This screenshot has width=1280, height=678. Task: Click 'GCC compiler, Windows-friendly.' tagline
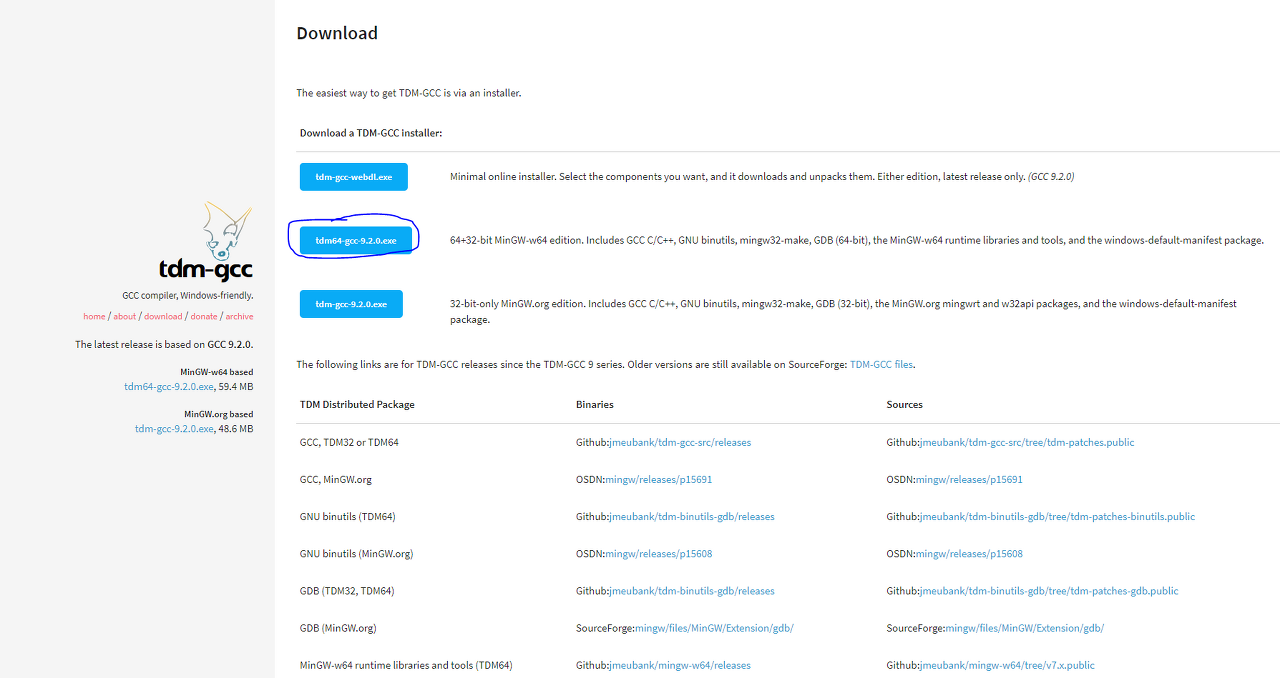tap(188, 296)
